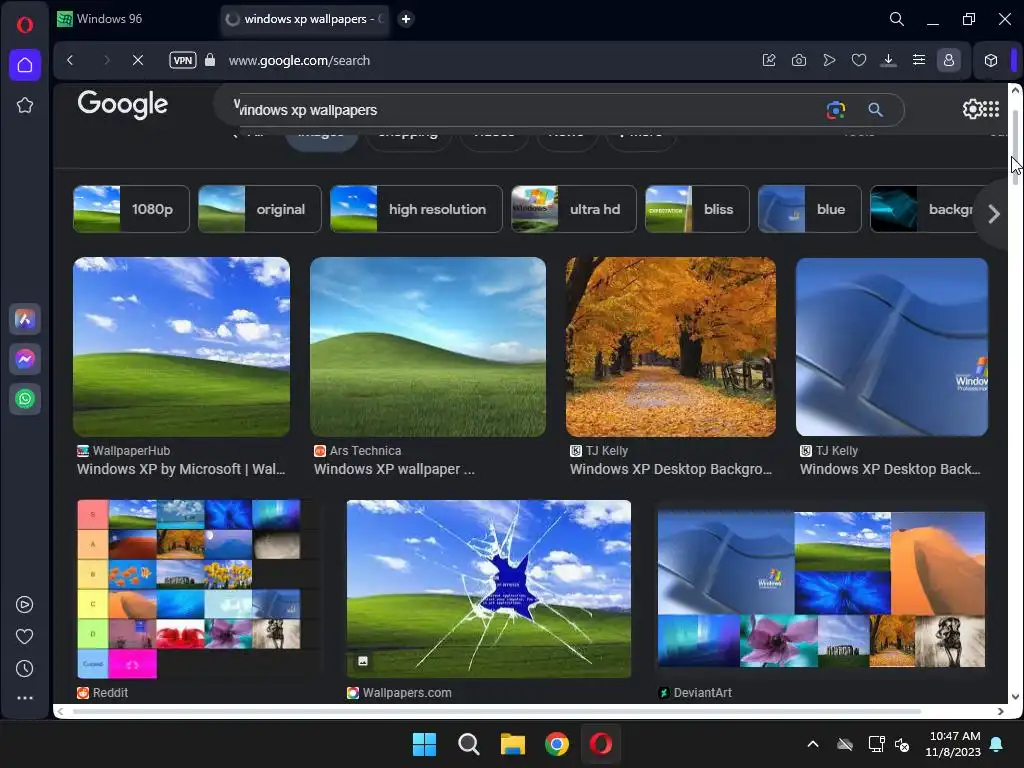The image size is (1024, 768).
Task: Open a new tab
Action: [406, 19]
